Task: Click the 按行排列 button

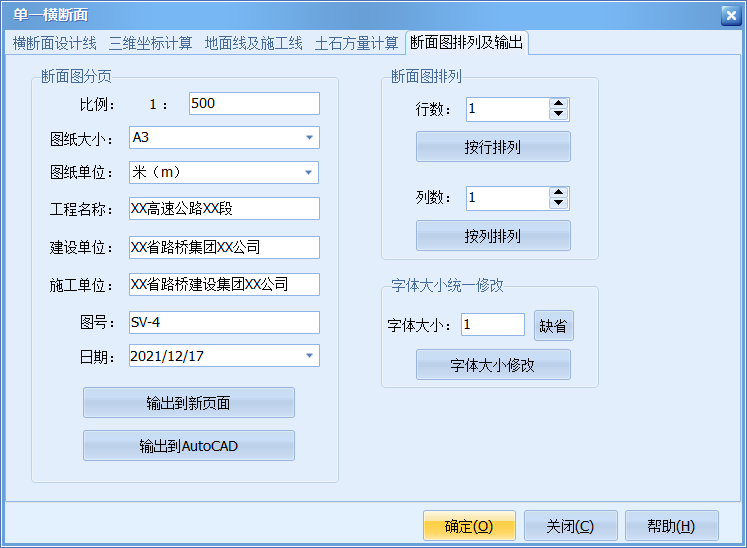Action: (493, 147)
